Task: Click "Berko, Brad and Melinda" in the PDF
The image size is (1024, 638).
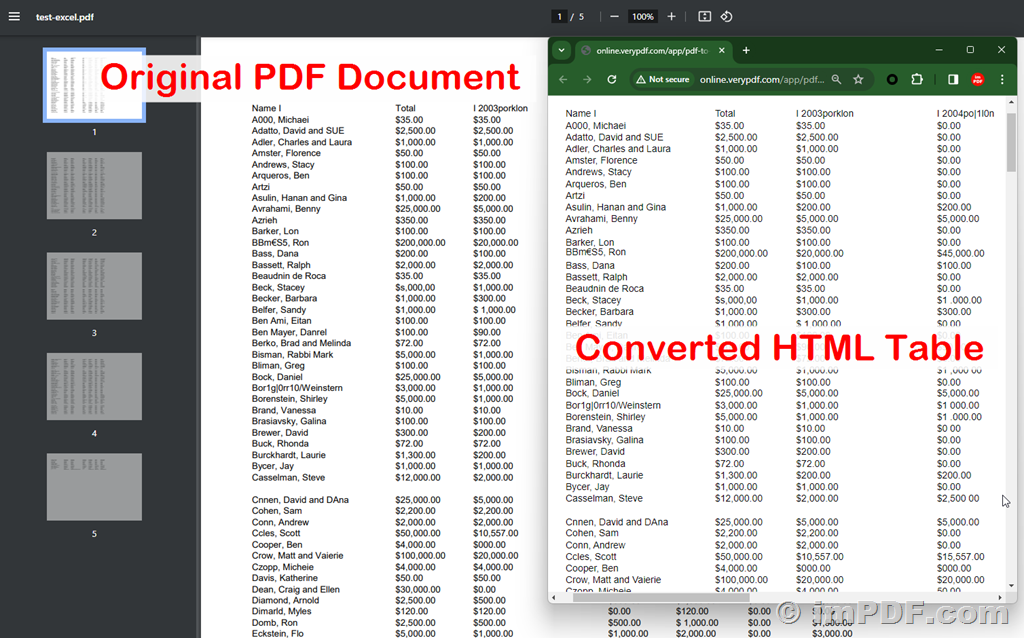Action: click(x=301, y=343)
